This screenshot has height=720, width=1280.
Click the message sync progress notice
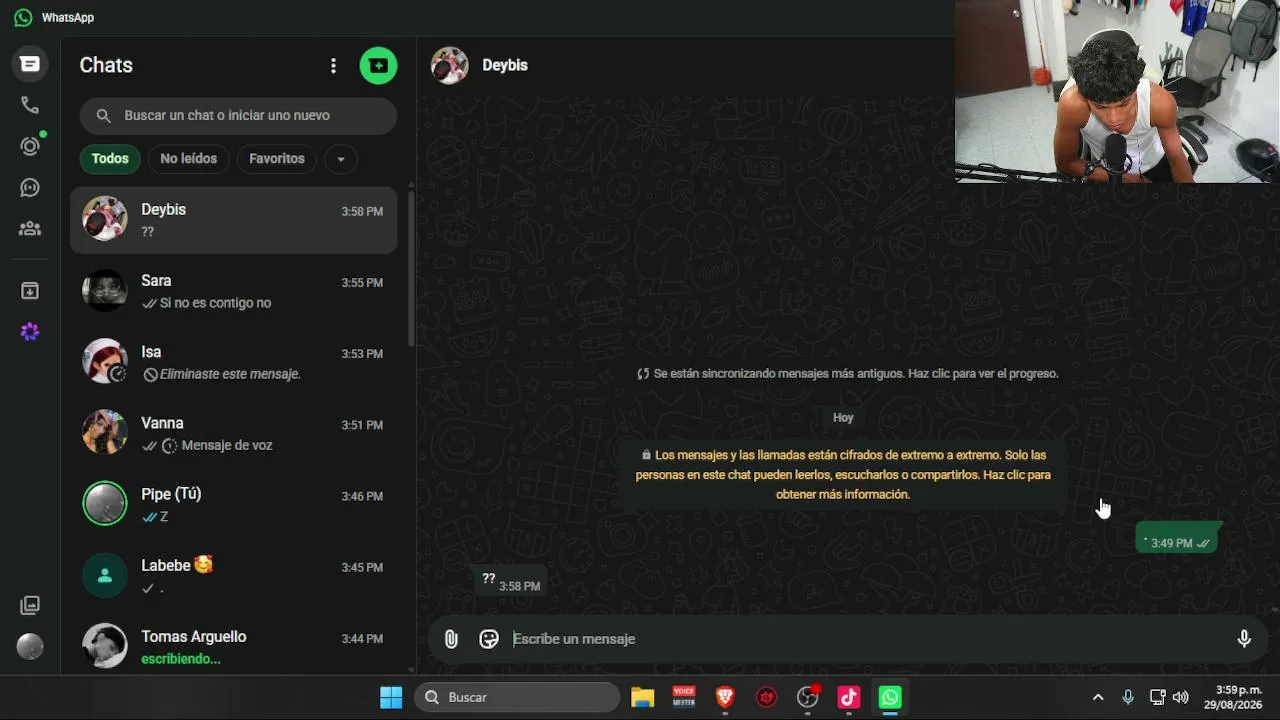pos(848,374)
